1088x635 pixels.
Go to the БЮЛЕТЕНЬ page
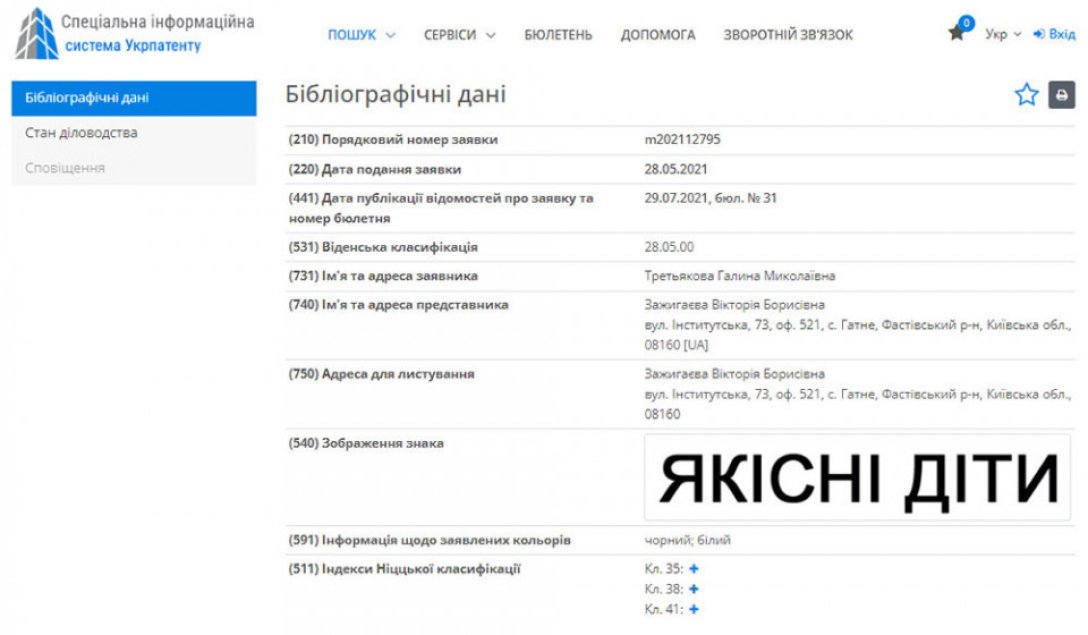[x=558, y=35]
